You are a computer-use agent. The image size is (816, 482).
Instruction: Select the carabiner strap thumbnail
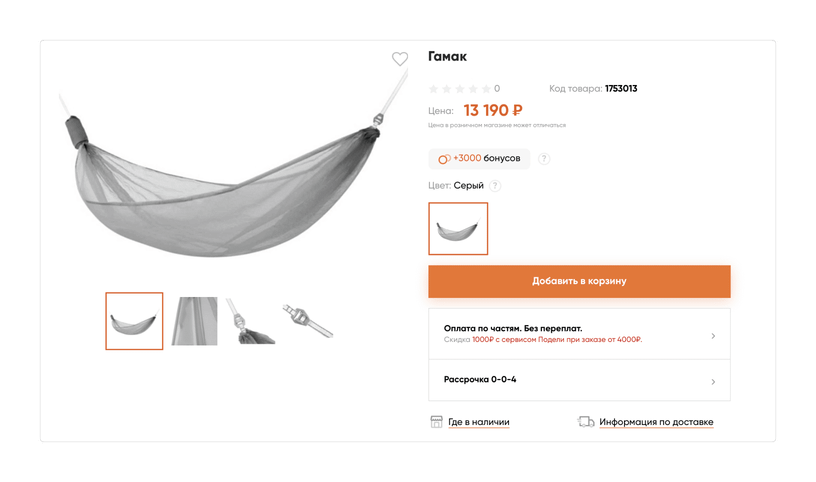[x=308, y=321]
